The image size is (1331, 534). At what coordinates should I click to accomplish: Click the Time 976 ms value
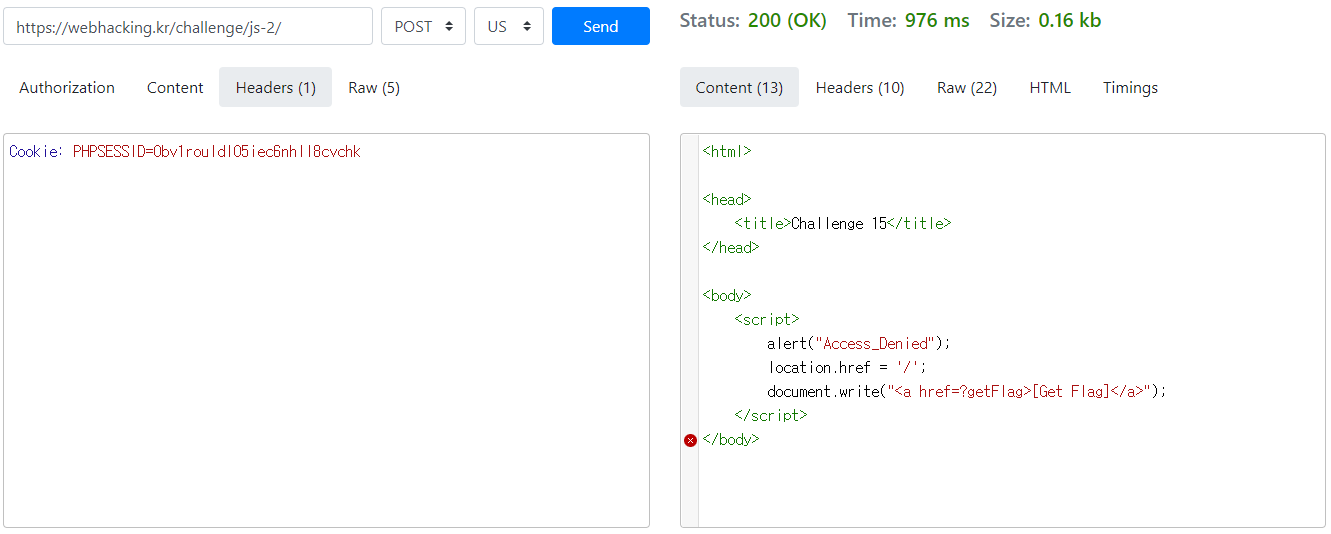[937, 21]
